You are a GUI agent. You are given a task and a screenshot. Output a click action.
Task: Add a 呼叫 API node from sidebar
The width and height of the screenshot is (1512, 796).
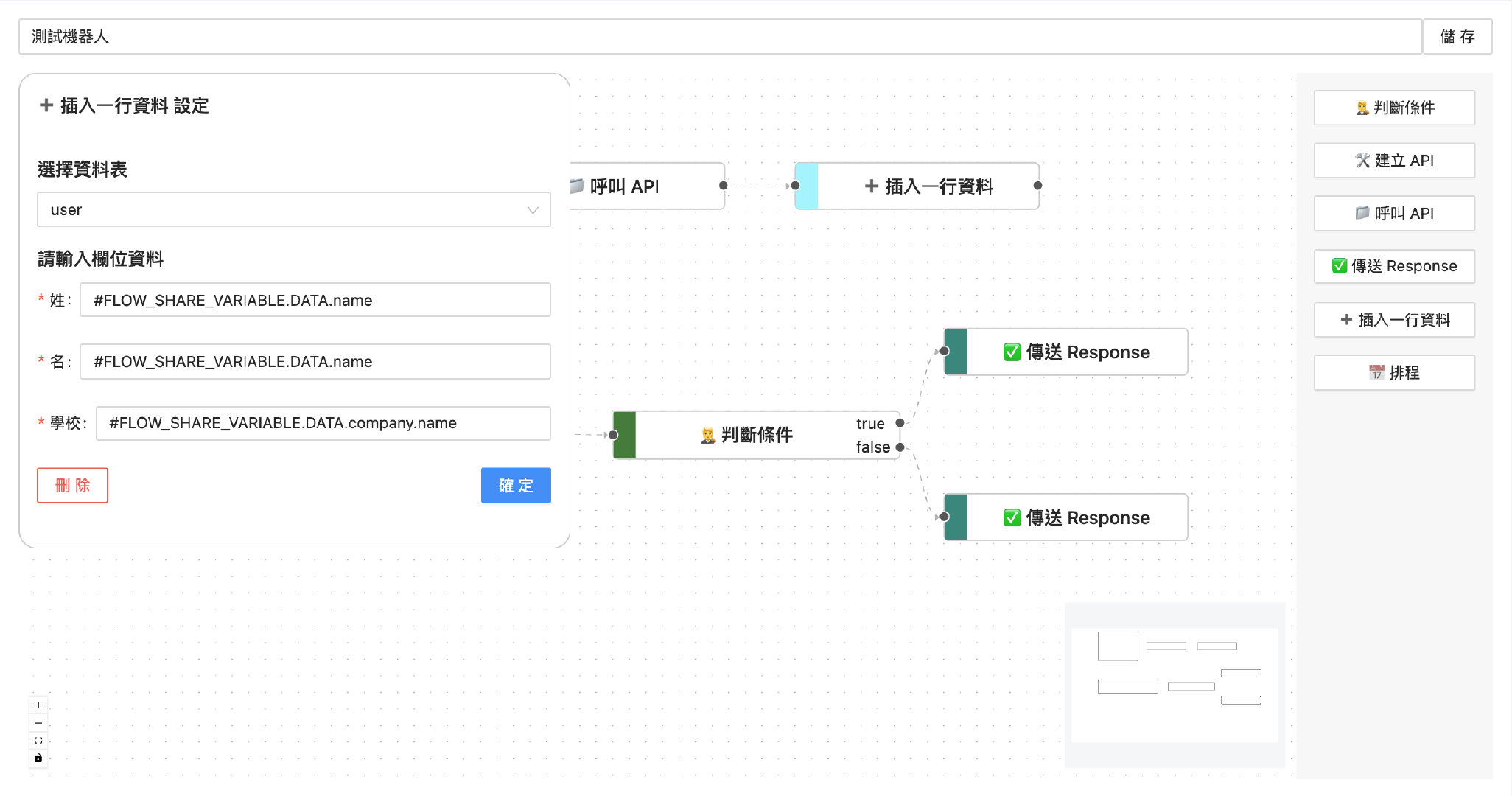(x=1394, y=214)
